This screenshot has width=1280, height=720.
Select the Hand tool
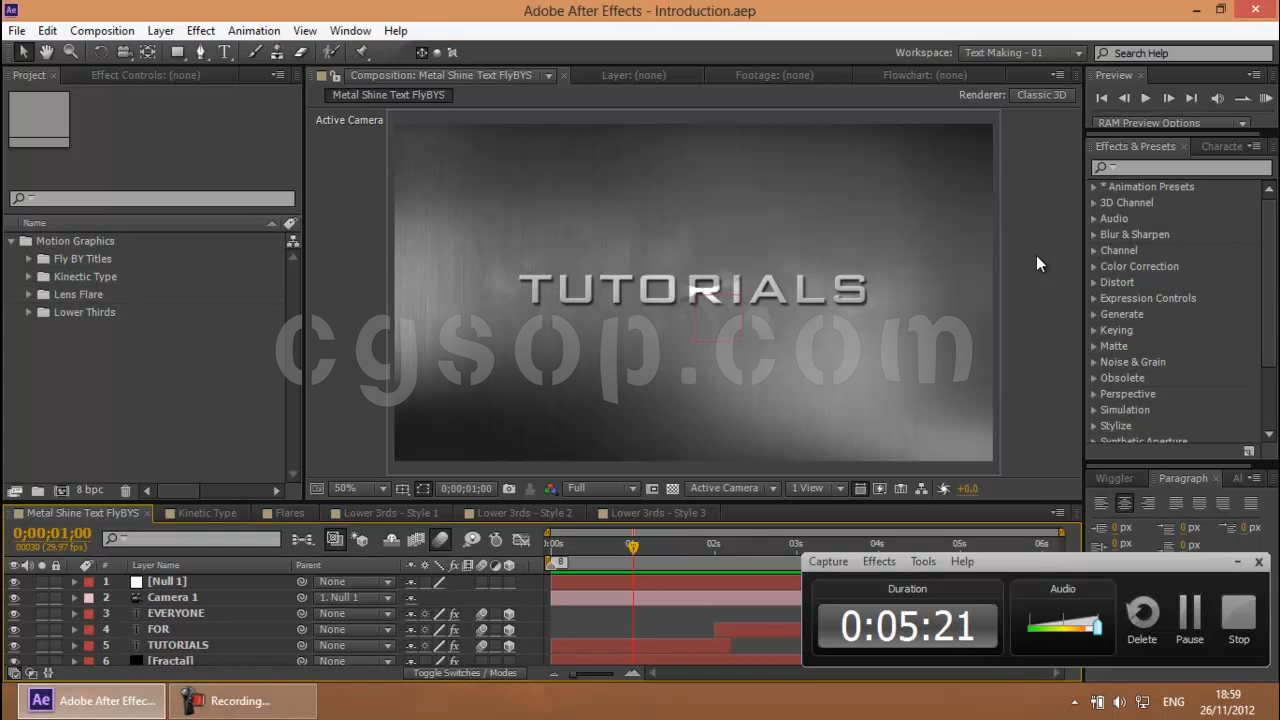click(x=47, y=52)
